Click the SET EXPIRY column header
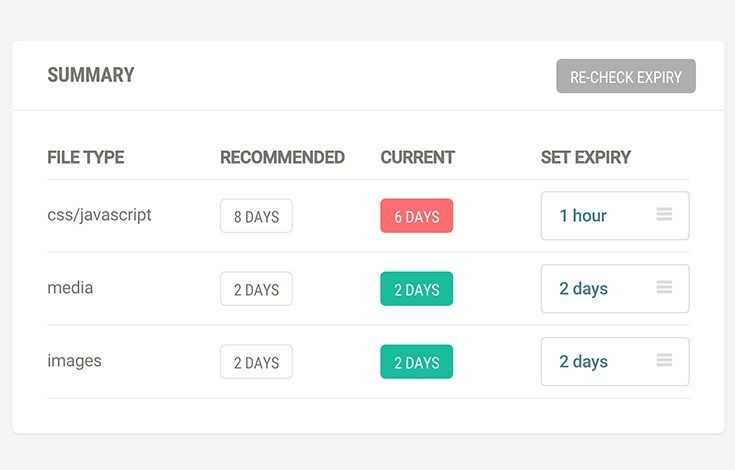This screenshot has height=470, width=735. [586, 157]
